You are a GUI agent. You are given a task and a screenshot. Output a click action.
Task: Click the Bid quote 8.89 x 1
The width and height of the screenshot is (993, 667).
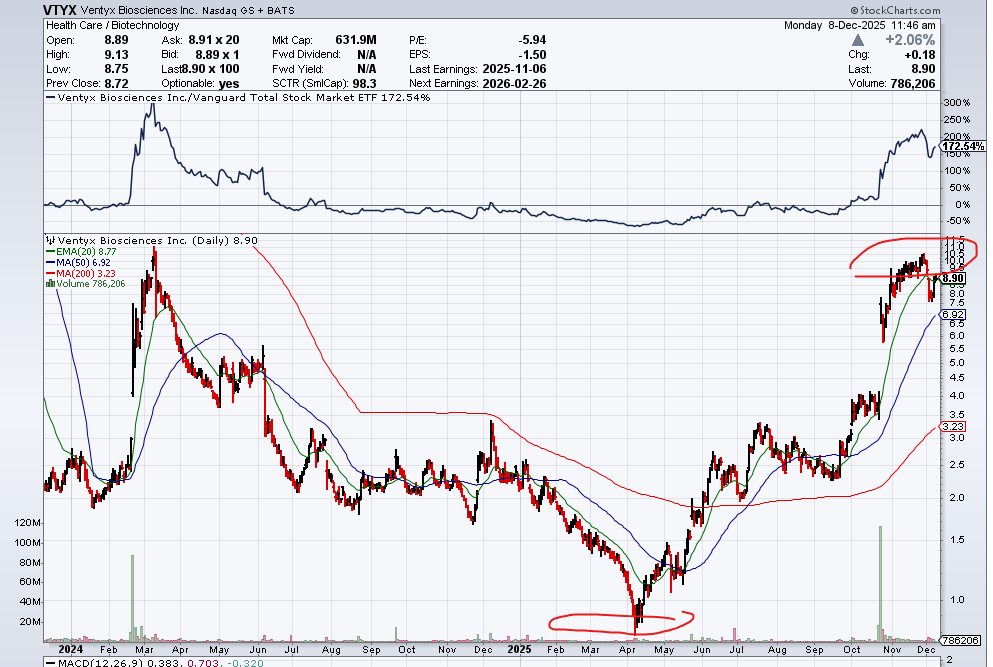217,54
